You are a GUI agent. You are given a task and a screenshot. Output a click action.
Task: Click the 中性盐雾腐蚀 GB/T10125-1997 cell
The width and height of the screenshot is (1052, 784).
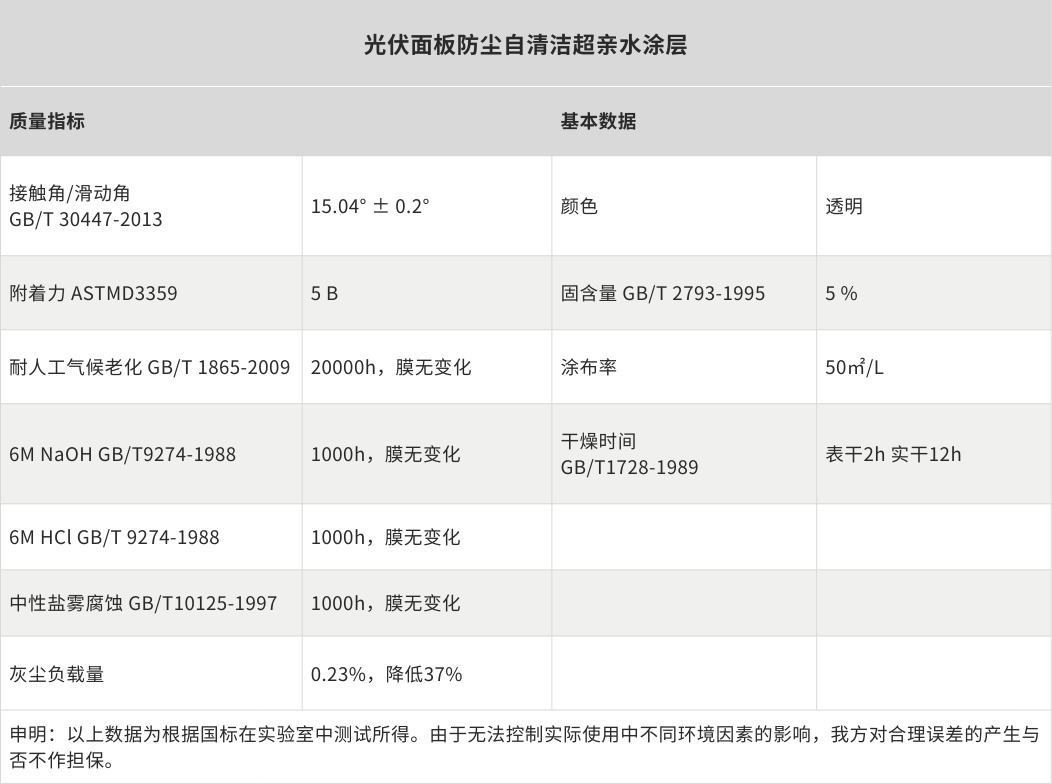coord(143,604)
